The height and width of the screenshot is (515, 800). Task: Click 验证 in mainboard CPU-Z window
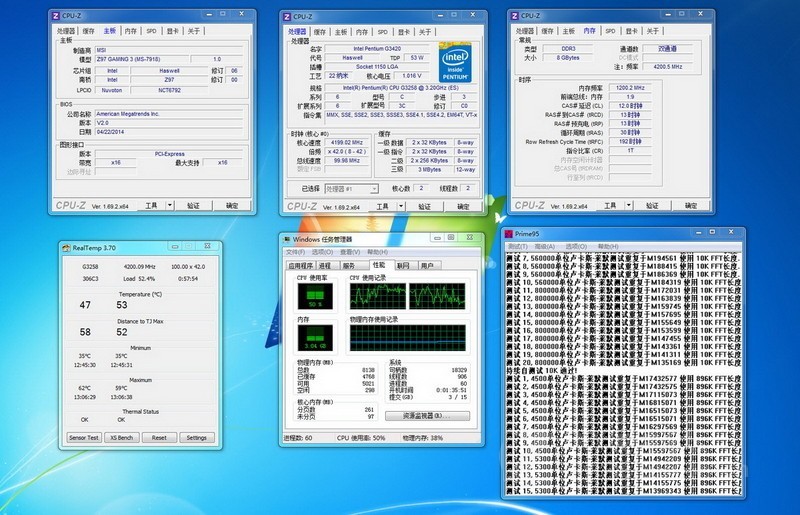pyautogui.click(x=193, y=205)
